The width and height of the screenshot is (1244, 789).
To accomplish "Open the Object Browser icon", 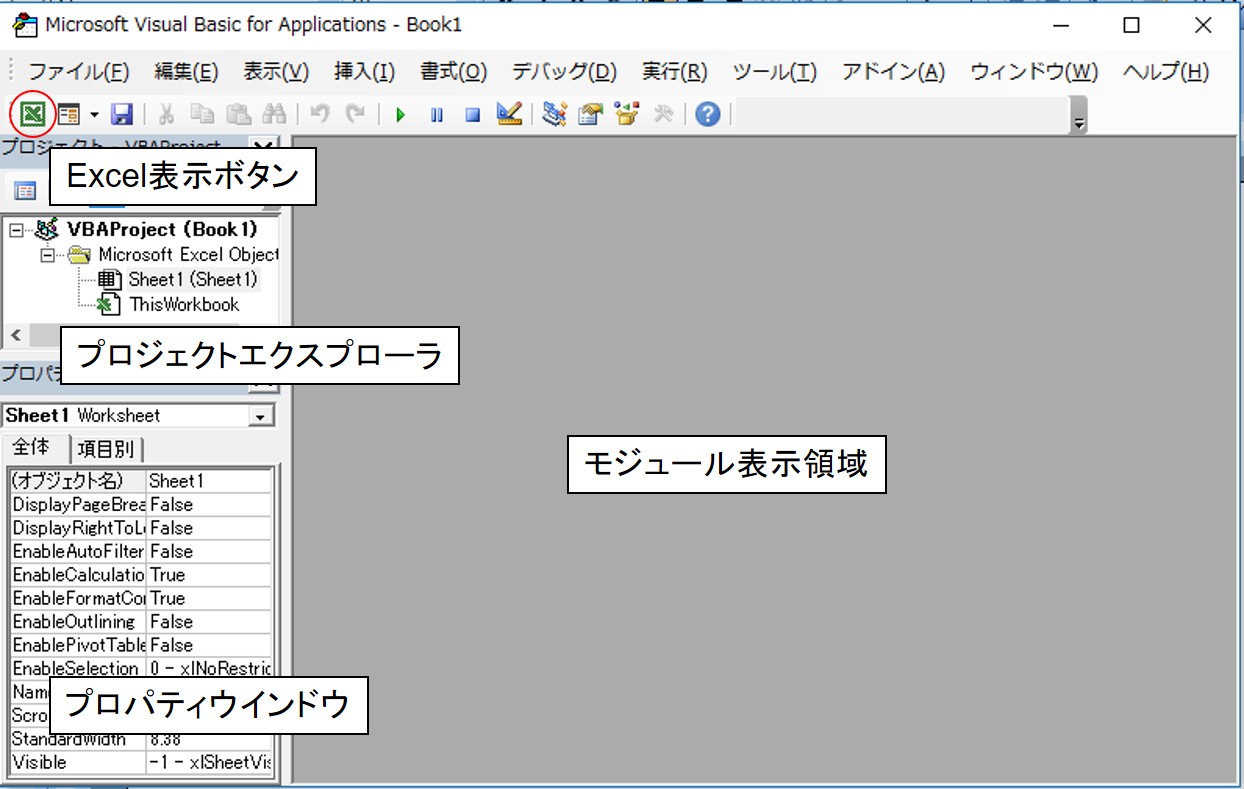I will tap(626, 115).
